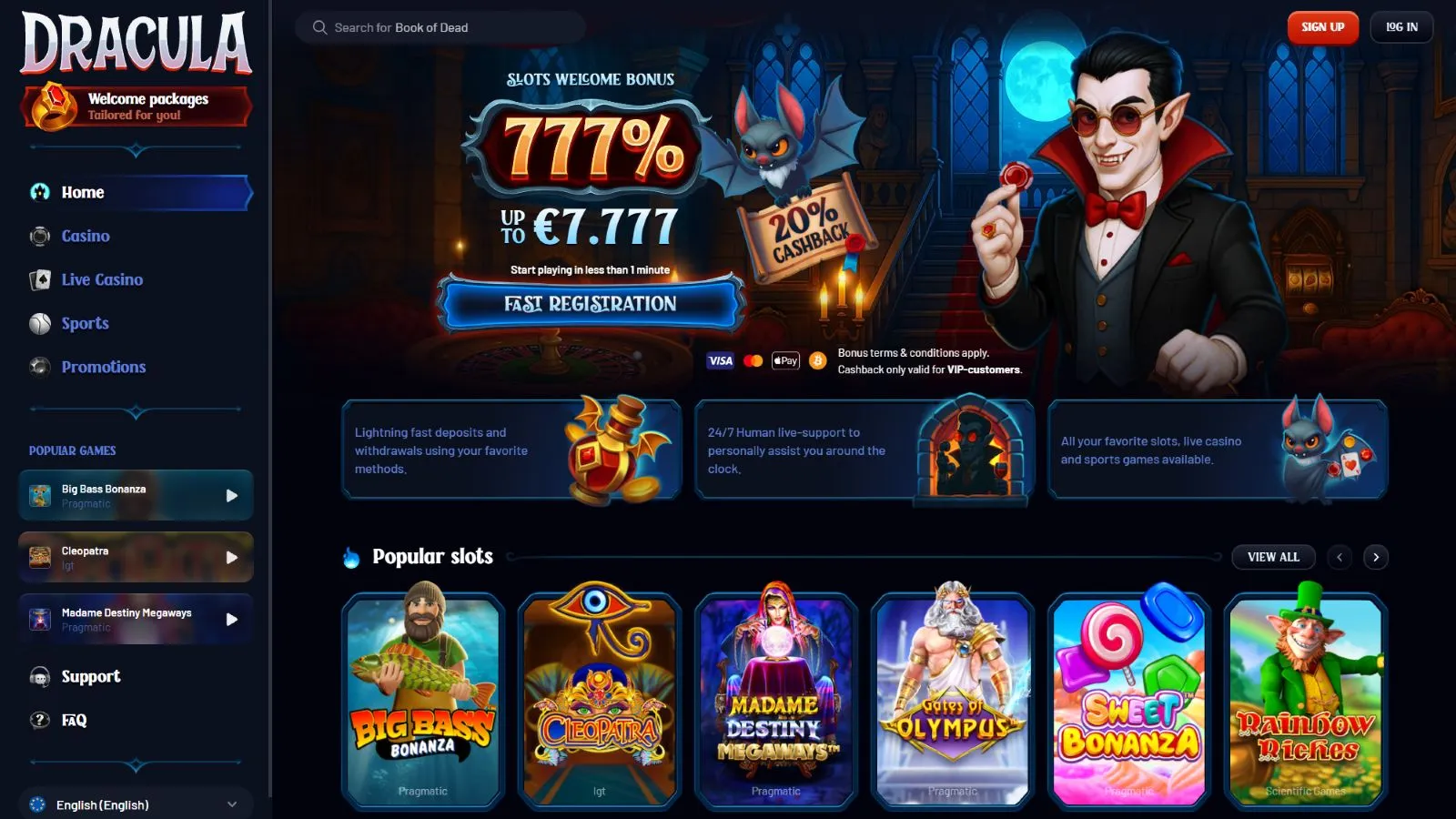
Task: Show previous popular slots with left arrow
Action: 1340,557
